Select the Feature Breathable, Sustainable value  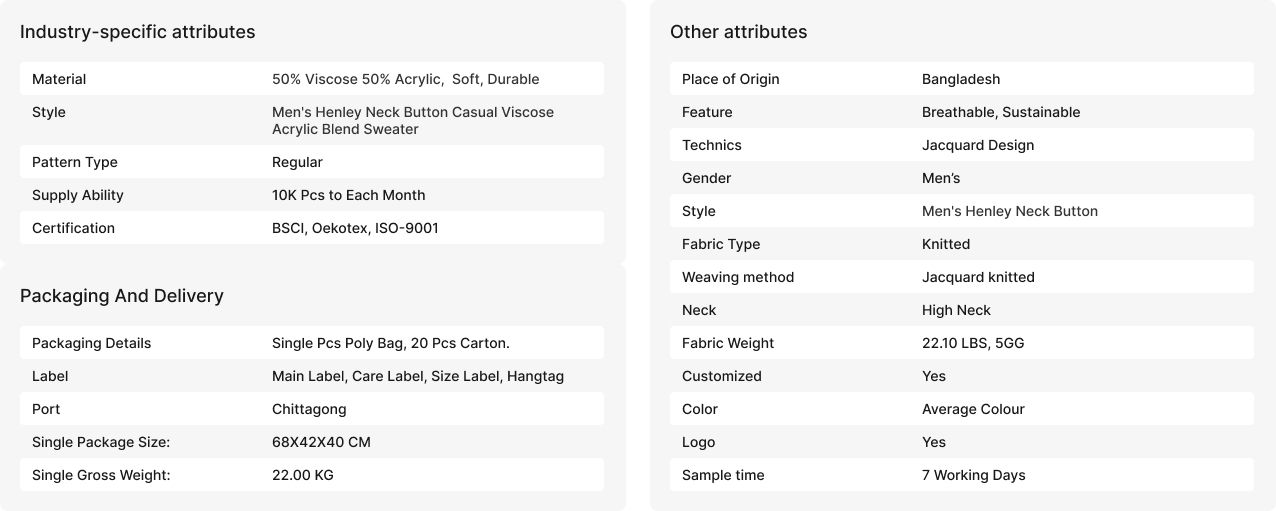tap(1001, 112)
